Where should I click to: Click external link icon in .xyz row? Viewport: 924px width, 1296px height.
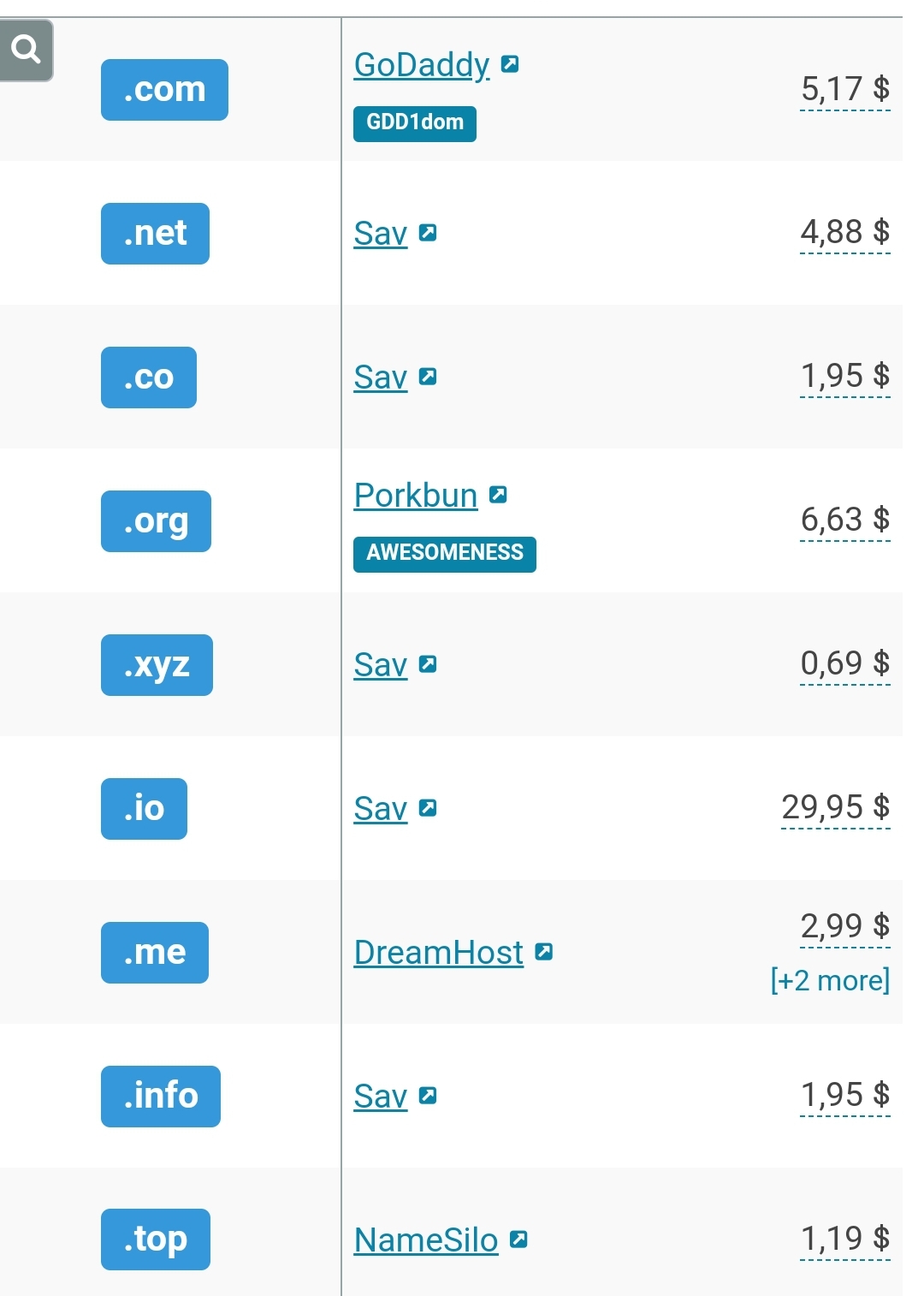pyautogui.click(x=428, y=664)
